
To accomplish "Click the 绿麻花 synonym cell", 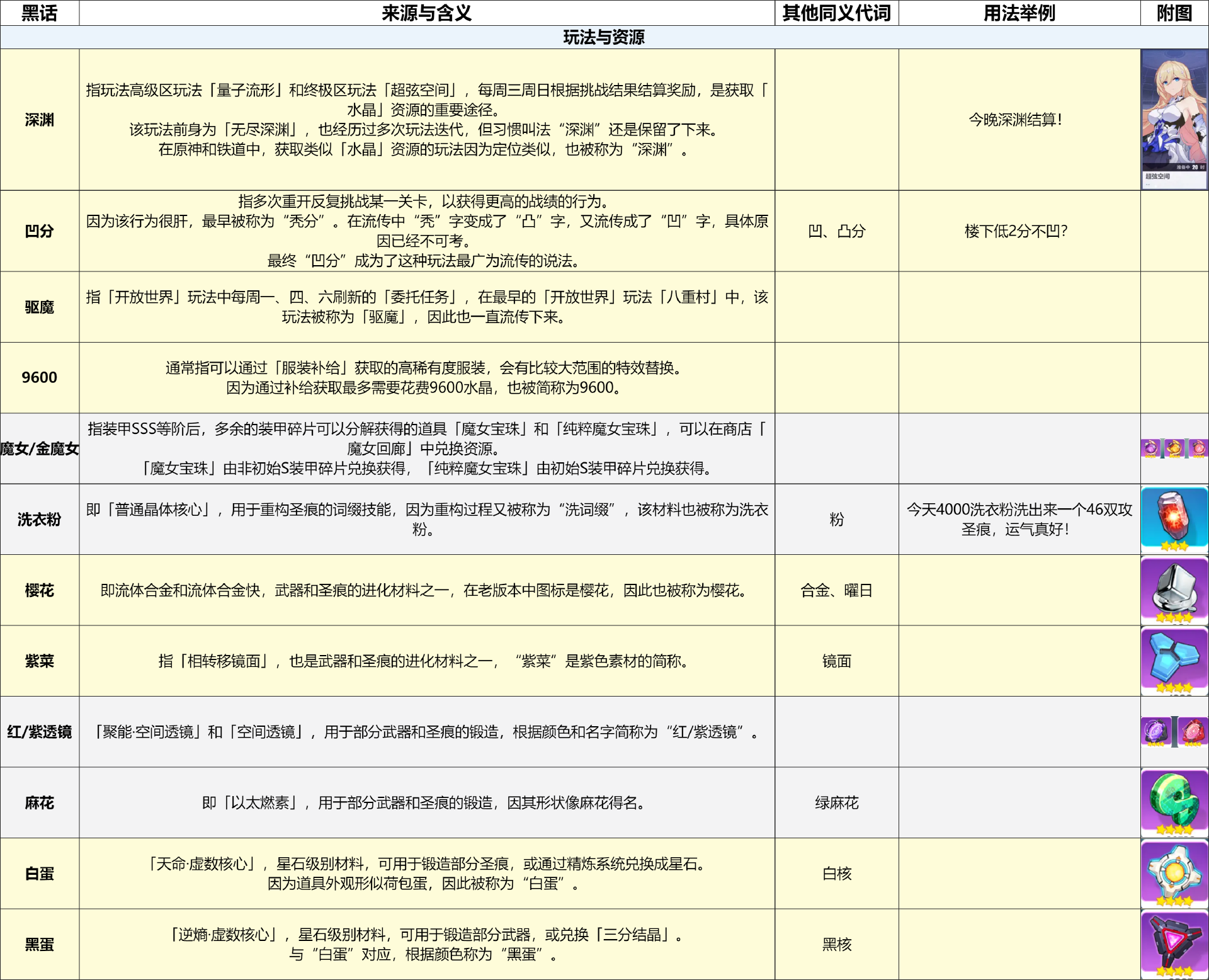I will (x=837, y=802).
